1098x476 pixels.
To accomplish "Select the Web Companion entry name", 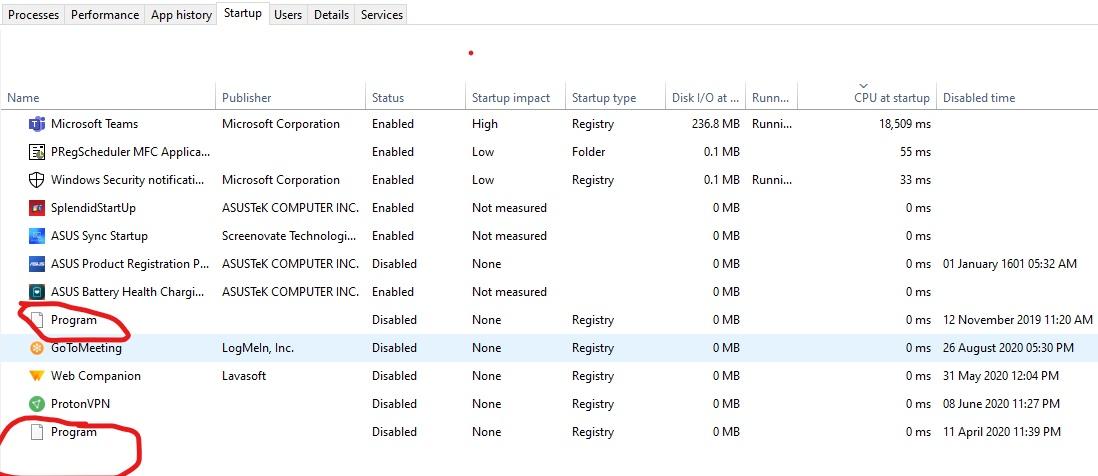I will (x=96, y=376).
